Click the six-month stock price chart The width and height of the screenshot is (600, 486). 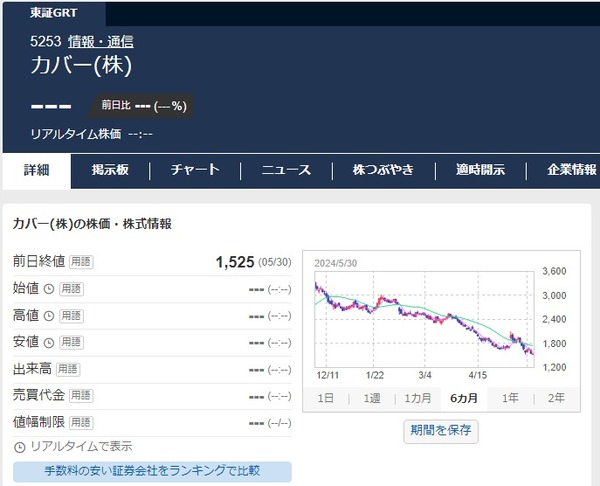click(x=424, y=320)
